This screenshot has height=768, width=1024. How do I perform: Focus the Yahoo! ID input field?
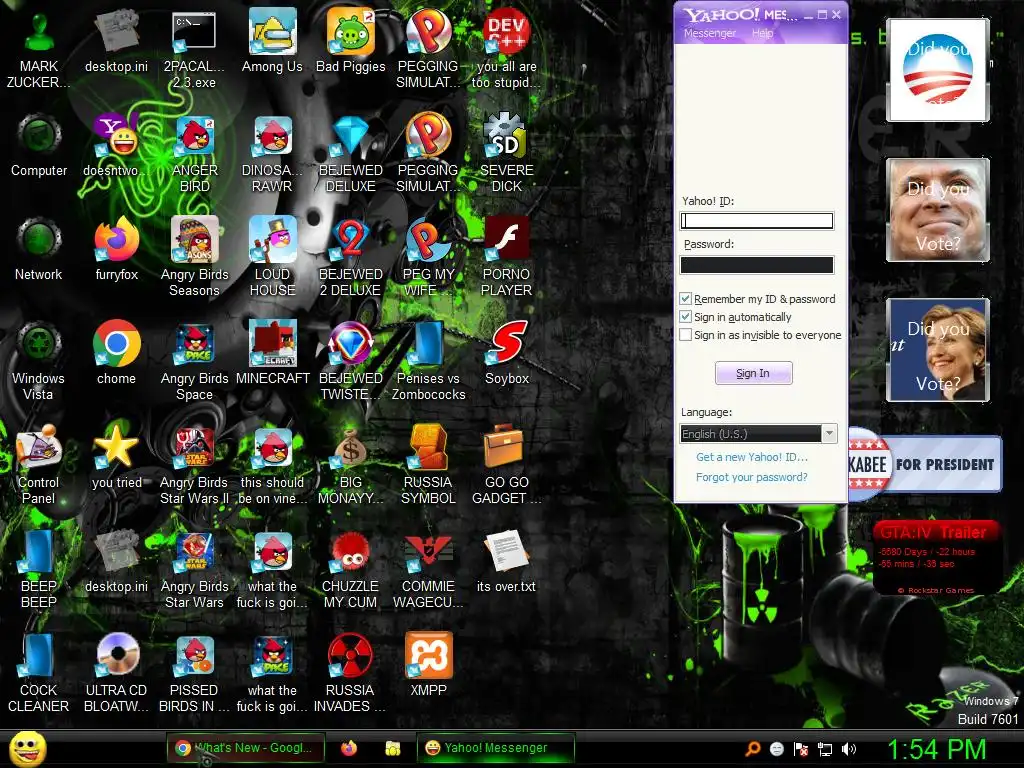757,221
